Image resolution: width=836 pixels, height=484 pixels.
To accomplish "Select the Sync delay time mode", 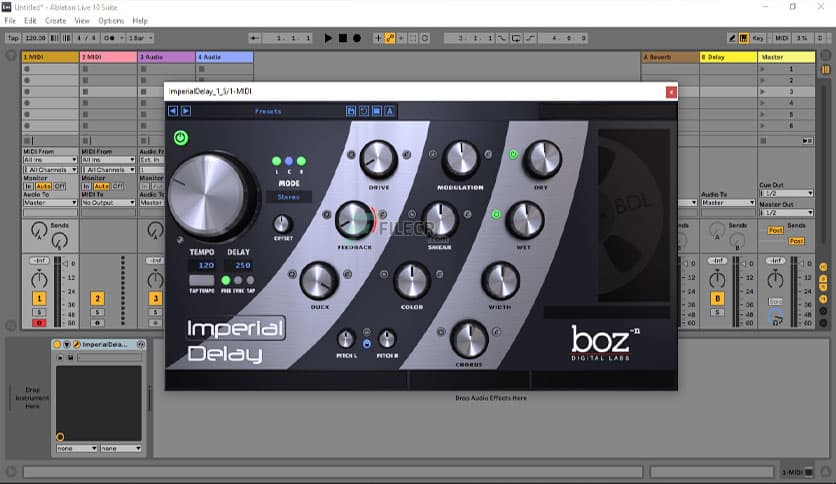I will coord(238,280).
